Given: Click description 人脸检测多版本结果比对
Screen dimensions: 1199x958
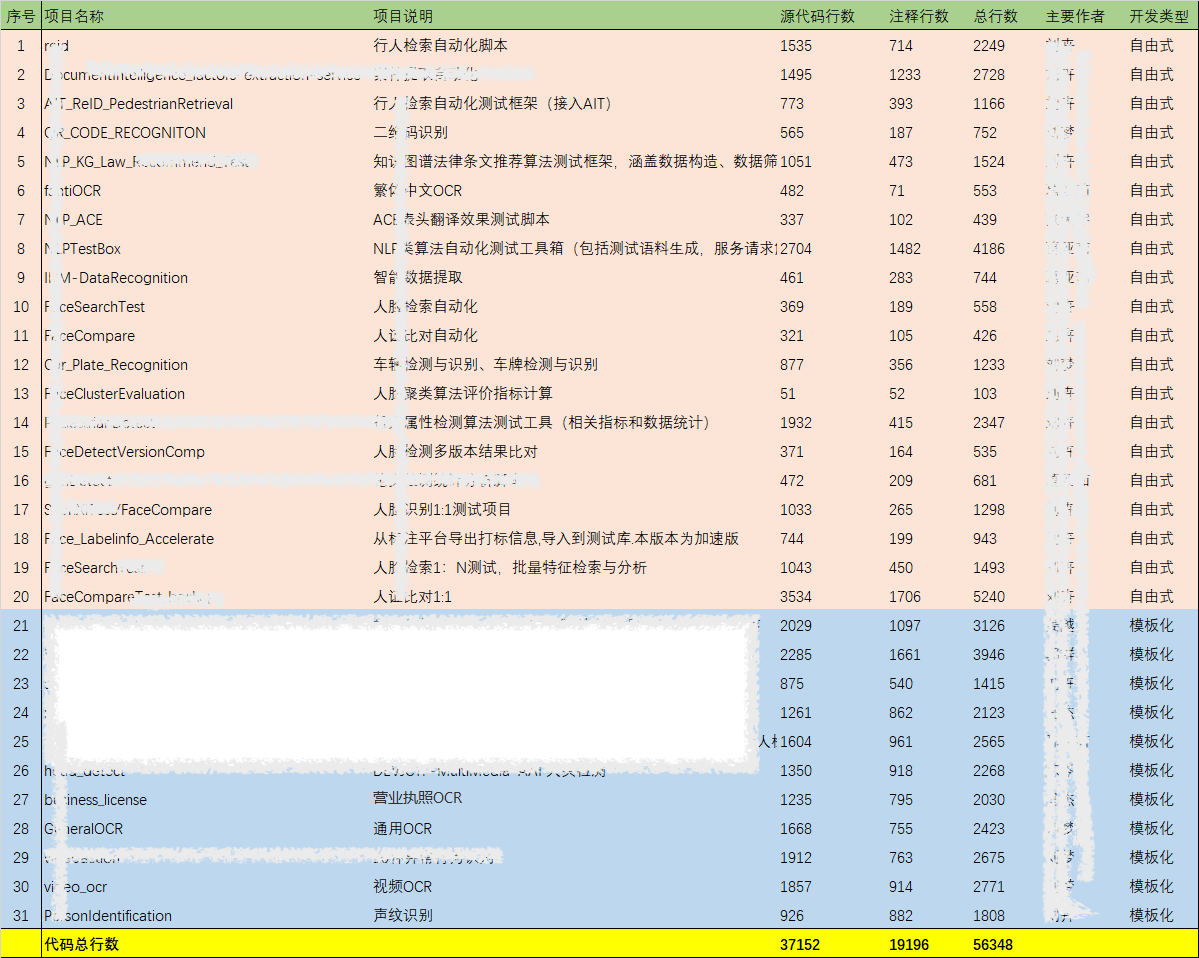Looking at the screenshot, I should pyautogui.click(x=455, y=452).
